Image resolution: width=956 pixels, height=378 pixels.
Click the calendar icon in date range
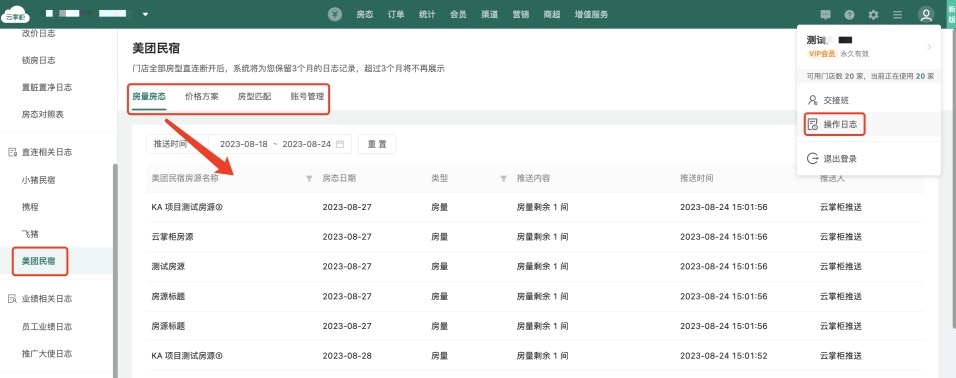coord(340,144)
